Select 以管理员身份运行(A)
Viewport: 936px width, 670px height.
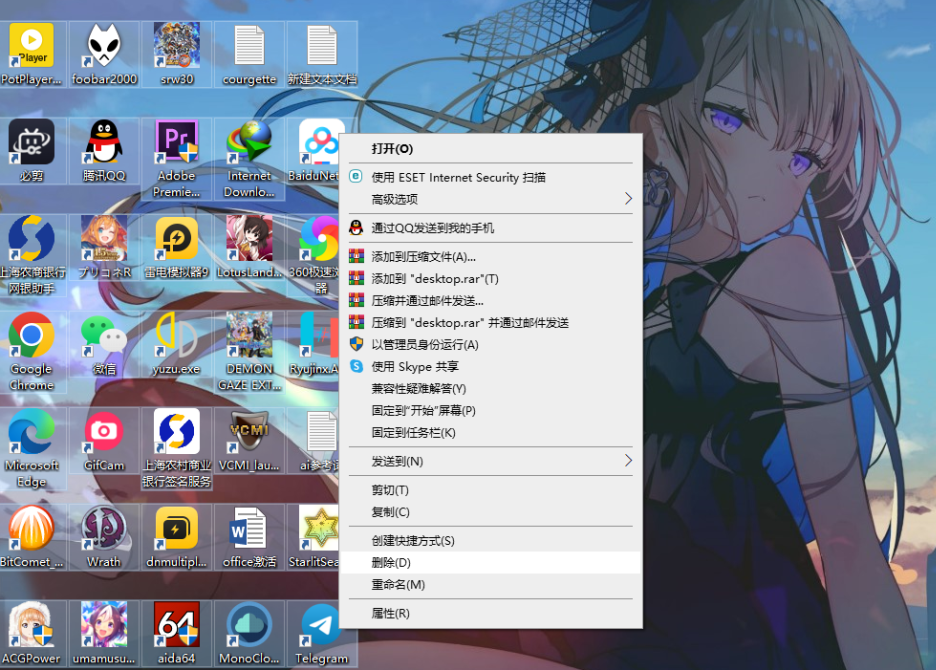[491, 345]
